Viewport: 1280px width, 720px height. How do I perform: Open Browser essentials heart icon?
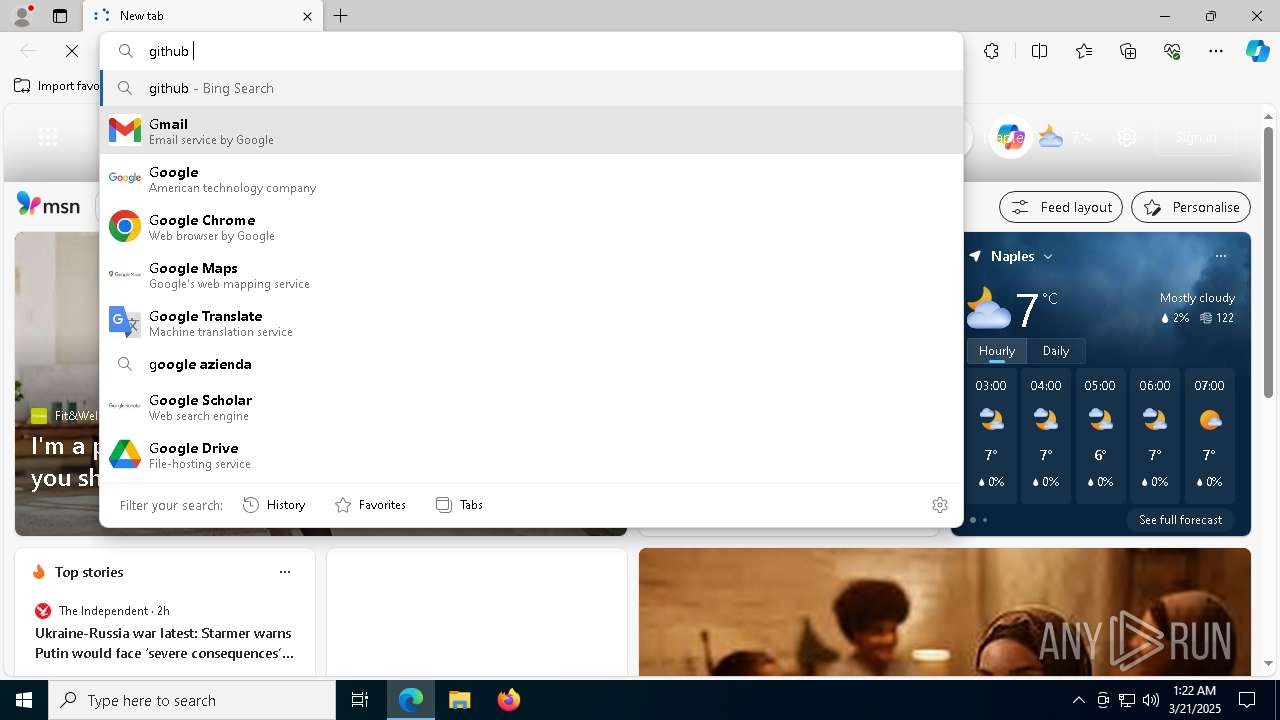coord(1172,51)
